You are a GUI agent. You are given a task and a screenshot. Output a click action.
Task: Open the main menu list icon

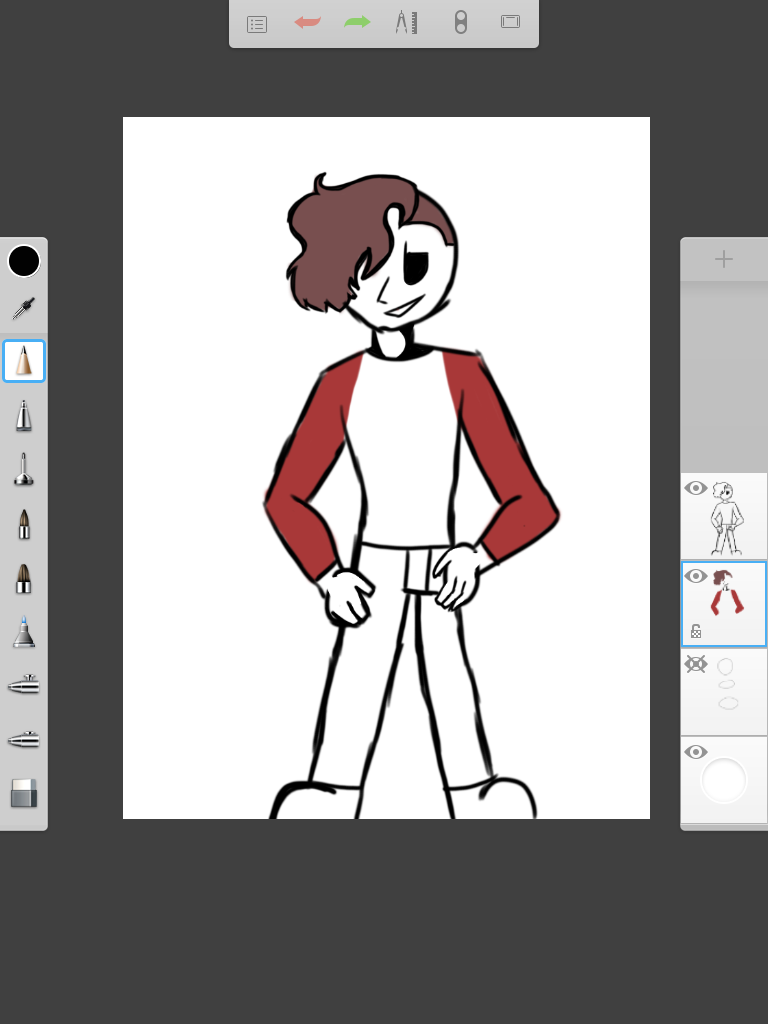(257, 23)
